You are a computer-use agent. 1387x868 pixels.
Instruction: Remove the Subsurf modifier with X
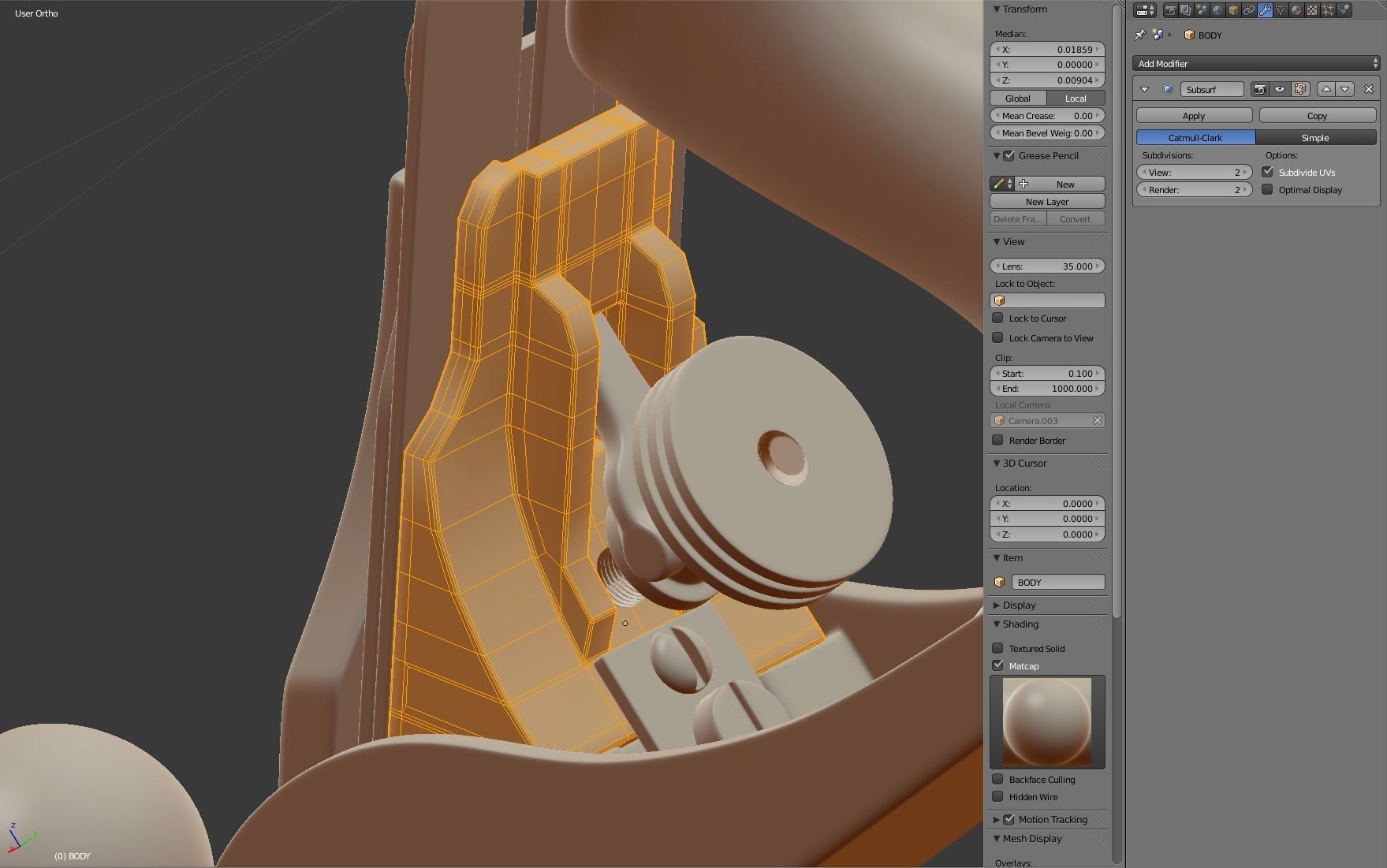(x=1369, y=89)
